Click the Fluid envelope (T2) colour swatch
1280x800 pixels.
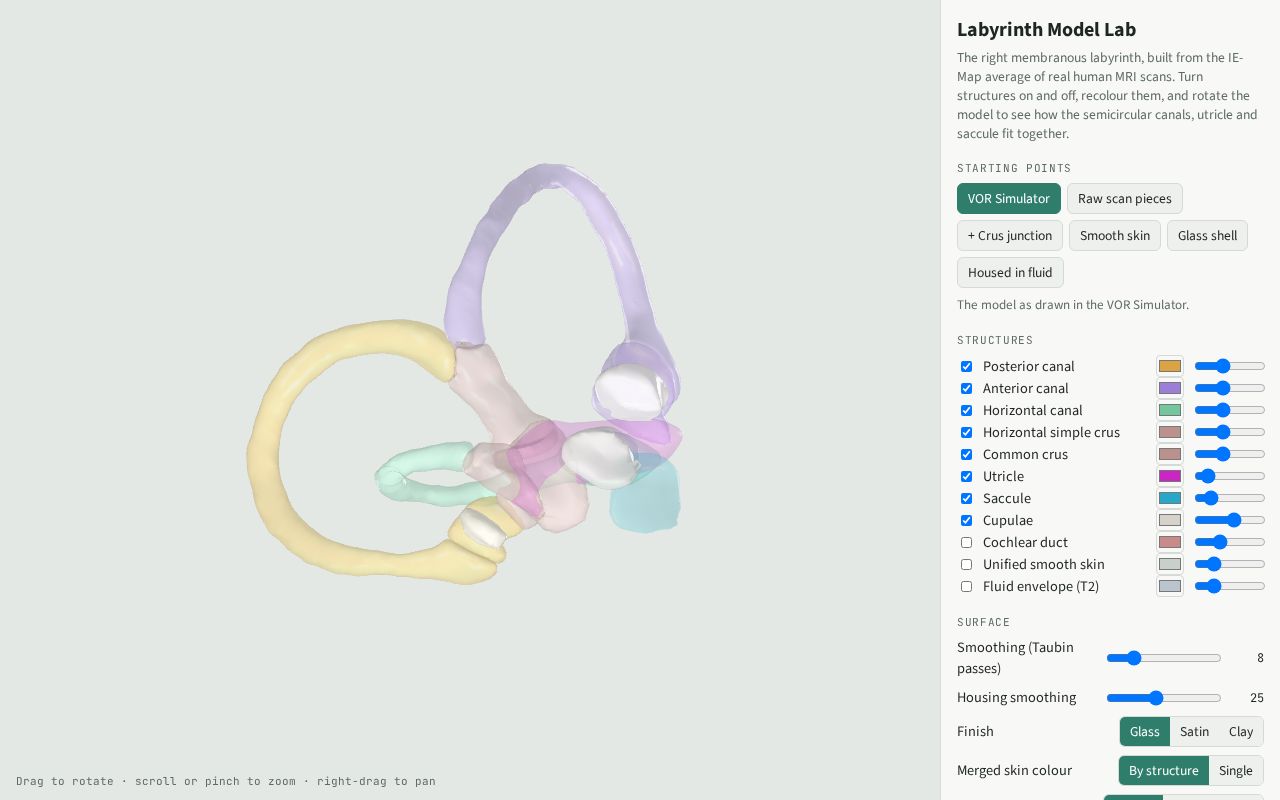pos(1170,586)
